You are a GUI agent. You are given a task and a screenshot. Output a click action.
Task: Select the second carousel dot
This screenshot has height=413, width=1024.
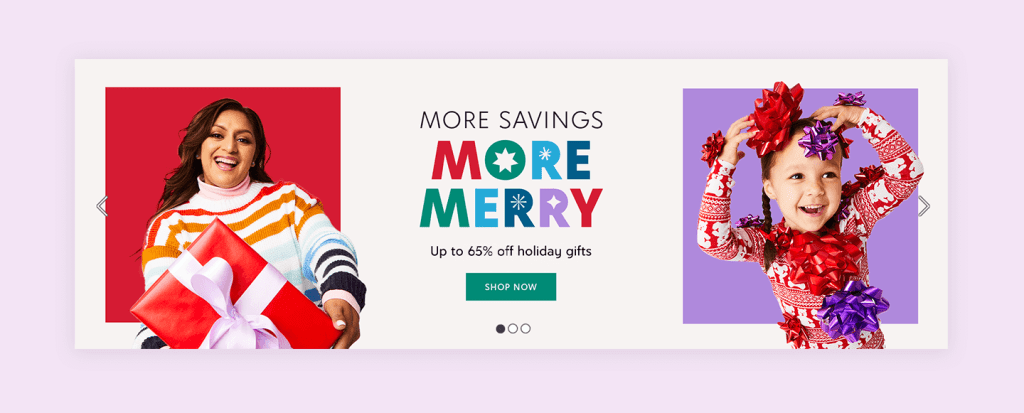pos(513,329)
